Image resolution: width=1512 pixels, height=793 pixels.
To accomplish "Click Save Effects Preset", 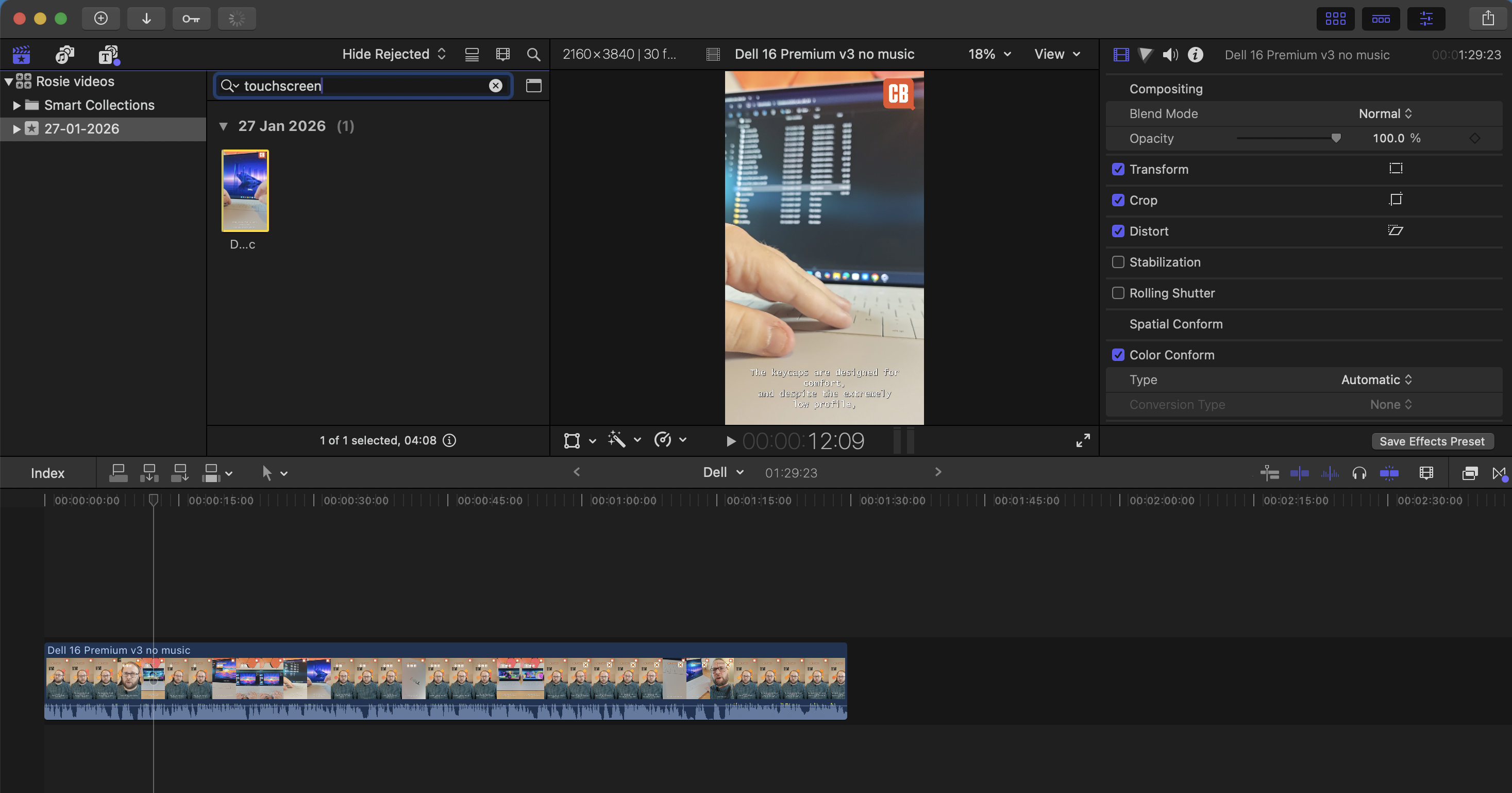I will click(x=1432, y=440).
